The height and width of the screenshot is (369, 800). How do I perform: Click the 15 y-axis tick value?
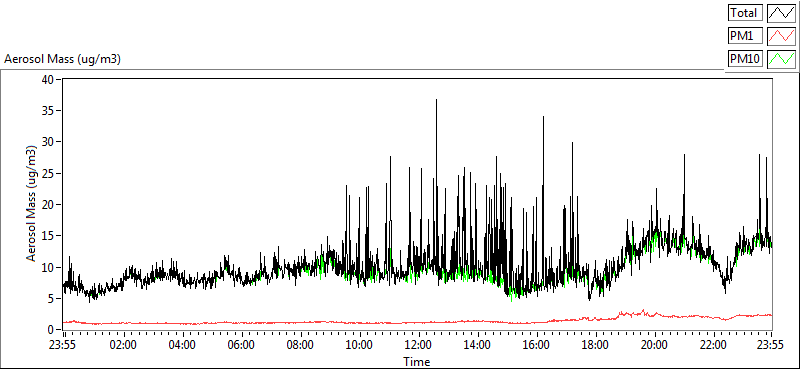point(49,236)
